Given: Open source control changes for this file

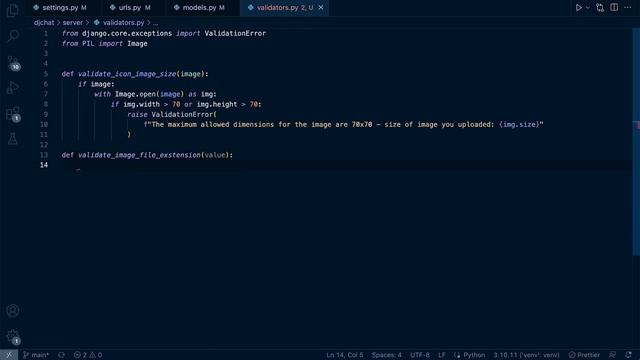Looking at the screenshot, I should pos(600,7).
